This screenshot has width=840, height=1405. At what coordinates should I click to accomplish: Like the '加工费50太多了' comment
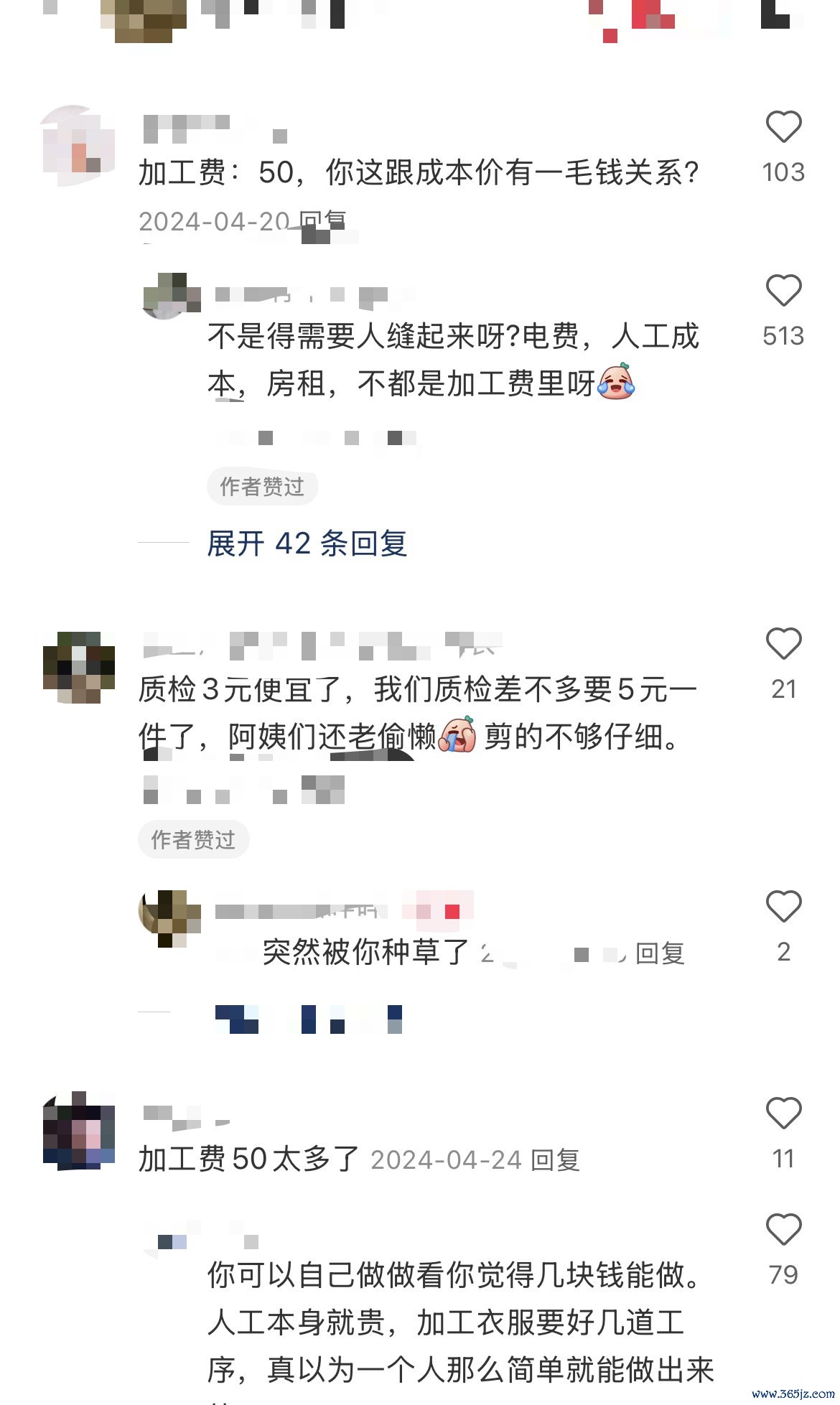pyautogui.click(x=783, y=1113)
